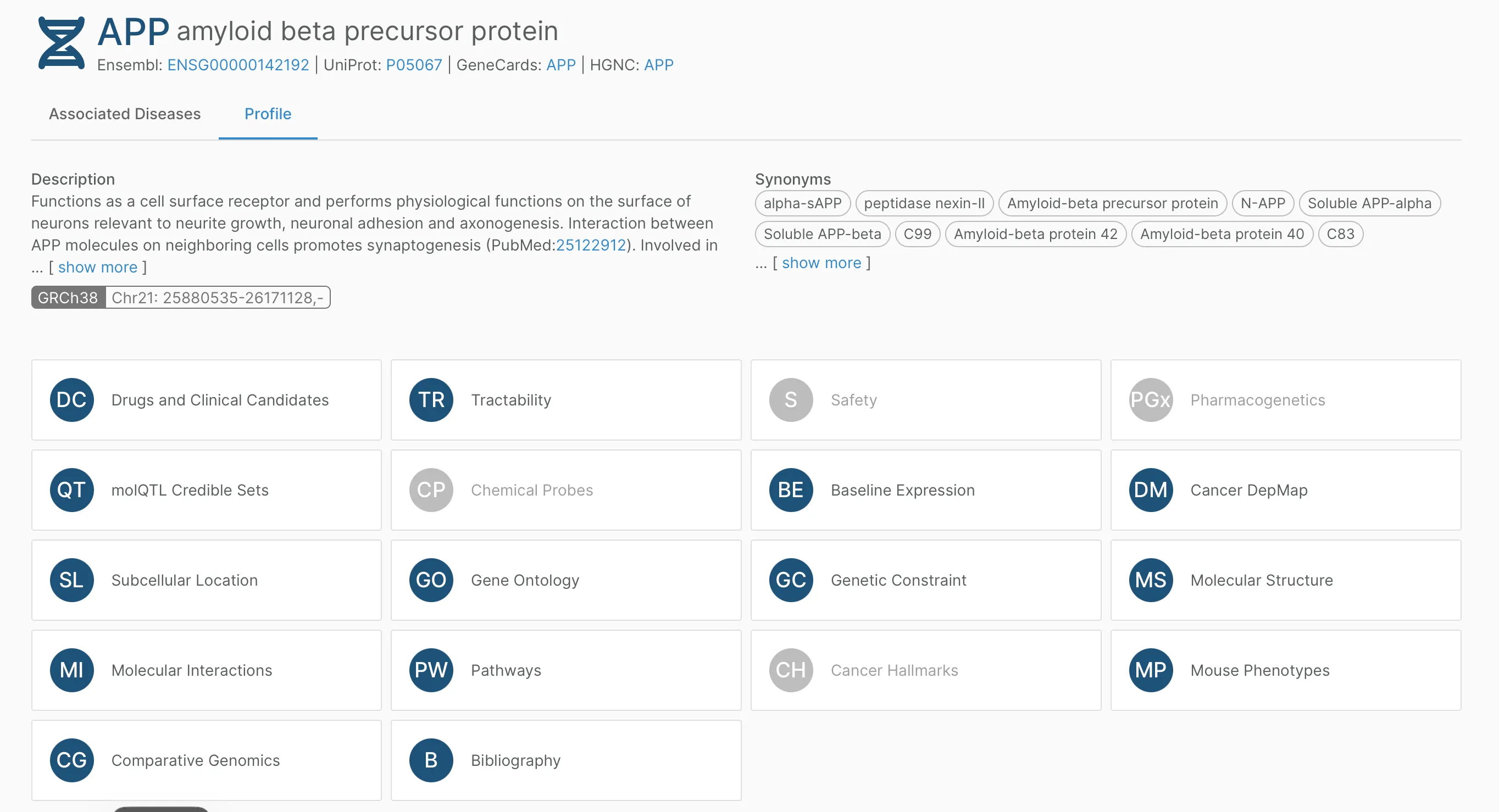
Task: Open the Ensembl ENSG00000142192 link
Action: point(238,65)
